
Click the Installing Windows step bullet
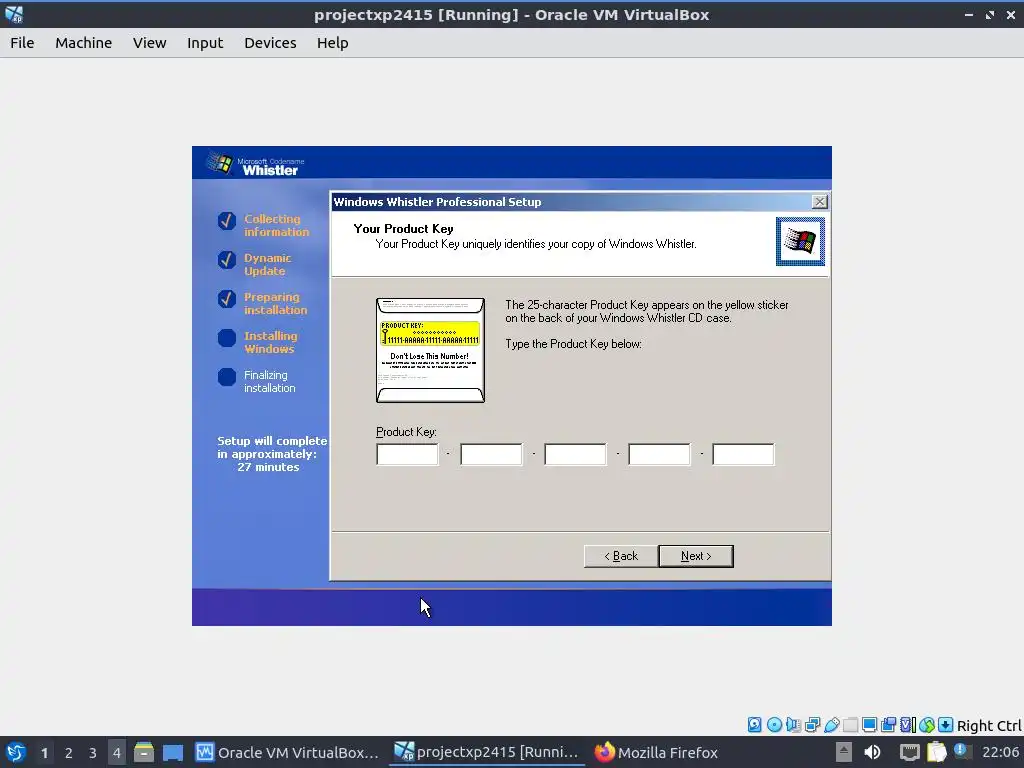(x=227, y=338)
